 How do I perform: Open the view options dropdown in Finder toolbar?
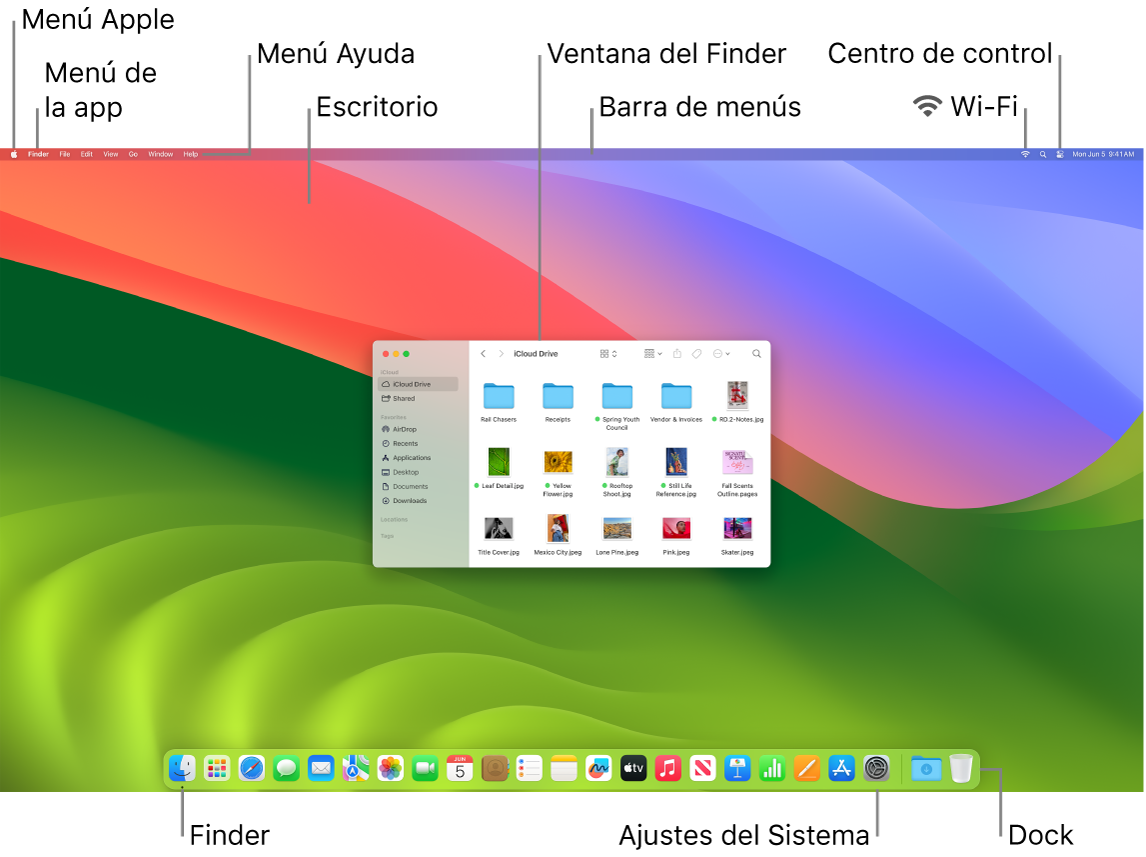[x=652, y=353]
